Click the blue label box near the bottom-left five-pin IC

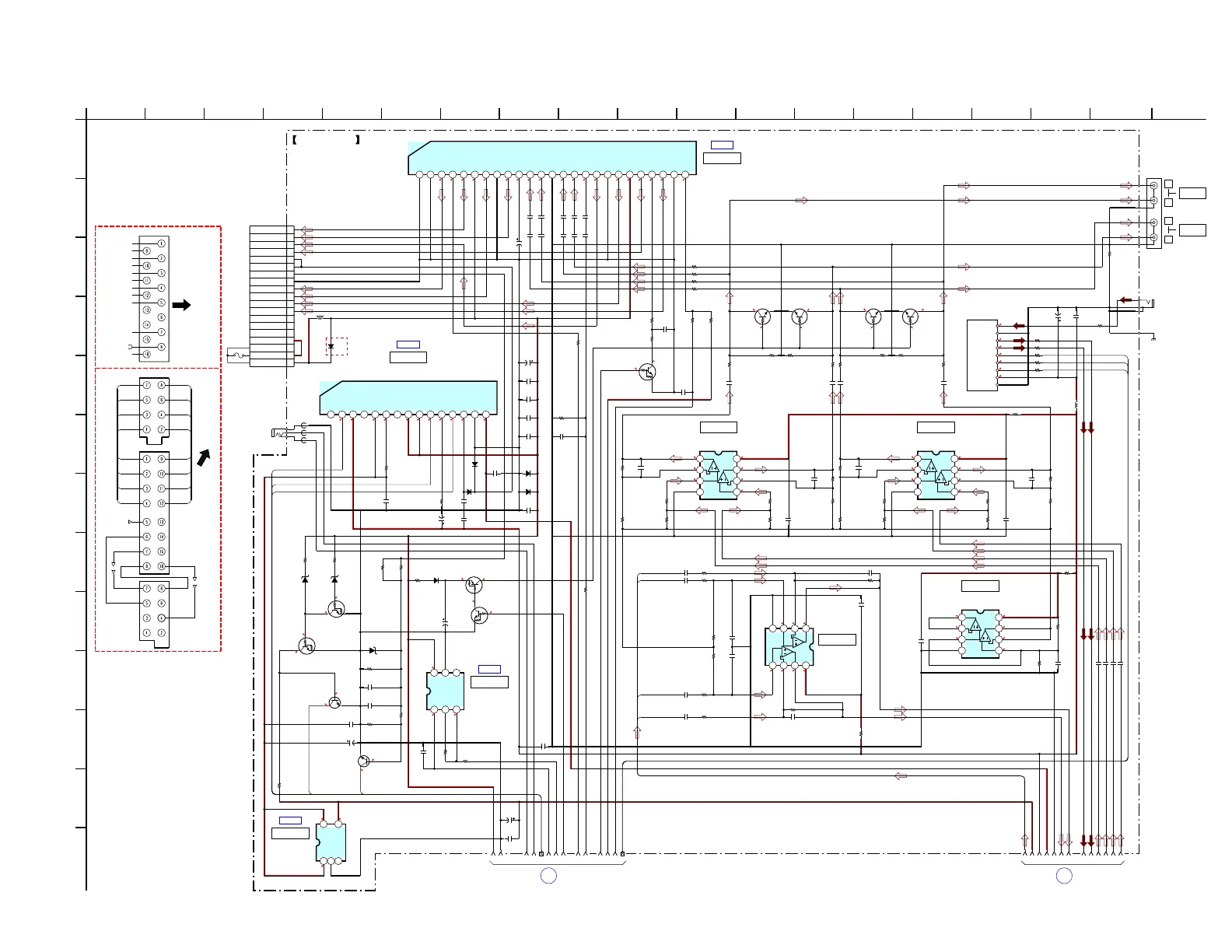(290, 821)
